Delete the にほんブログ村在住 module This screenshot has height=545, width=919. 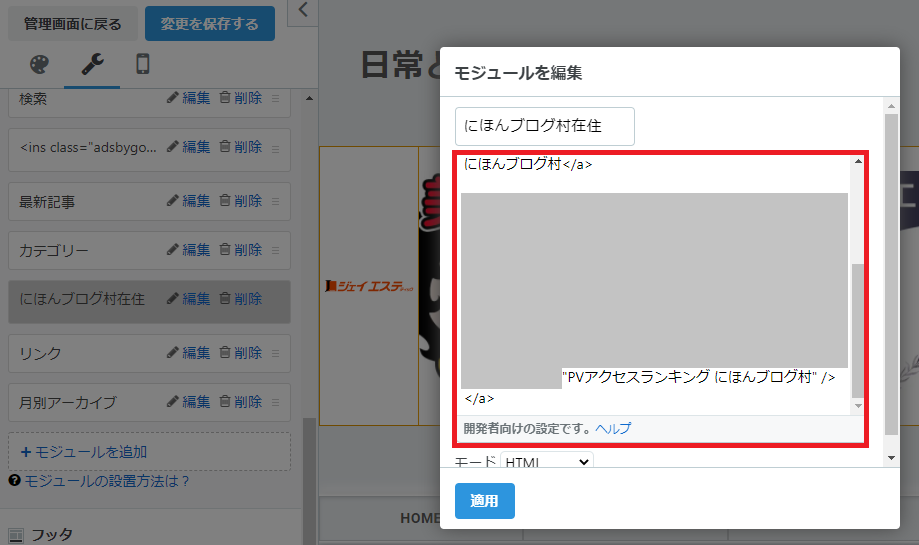point(241,299)
